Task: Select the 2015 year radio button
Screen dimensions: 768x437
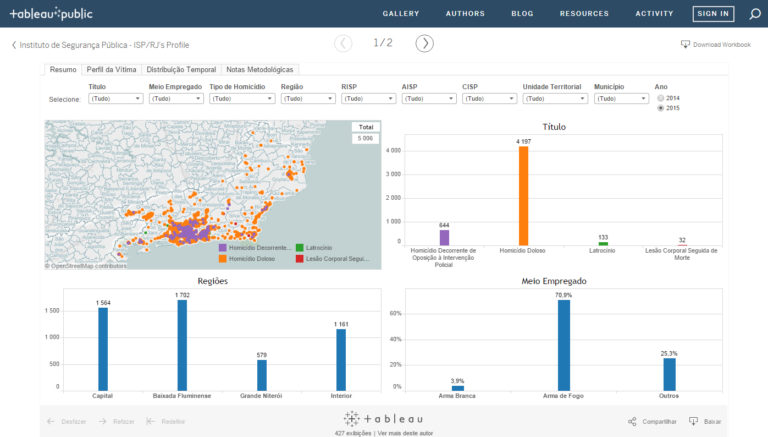Action: [x=660, y=108]
